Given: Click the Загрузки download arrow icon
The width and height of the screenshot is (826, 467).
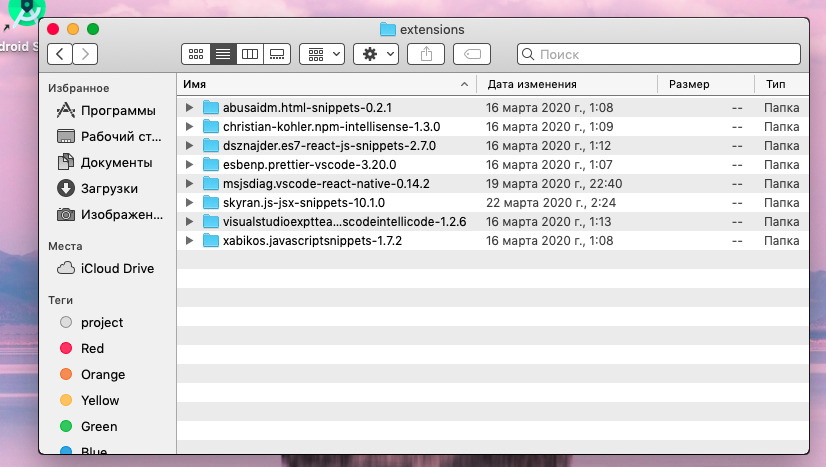Looking at the screenshot, I should [66, 188].
